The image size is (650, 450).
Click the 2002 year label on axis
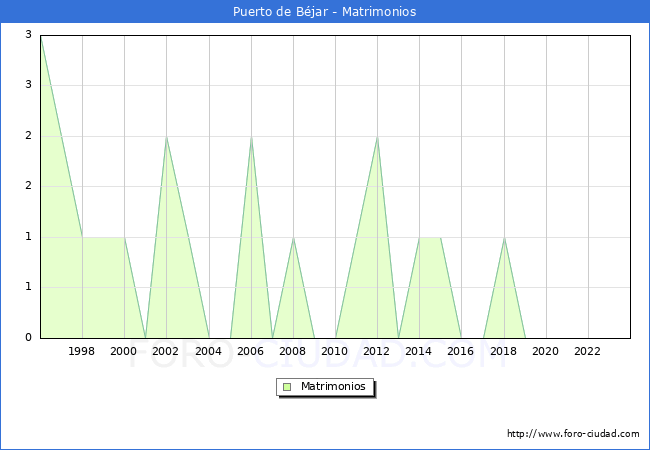[x=166, y=351]
